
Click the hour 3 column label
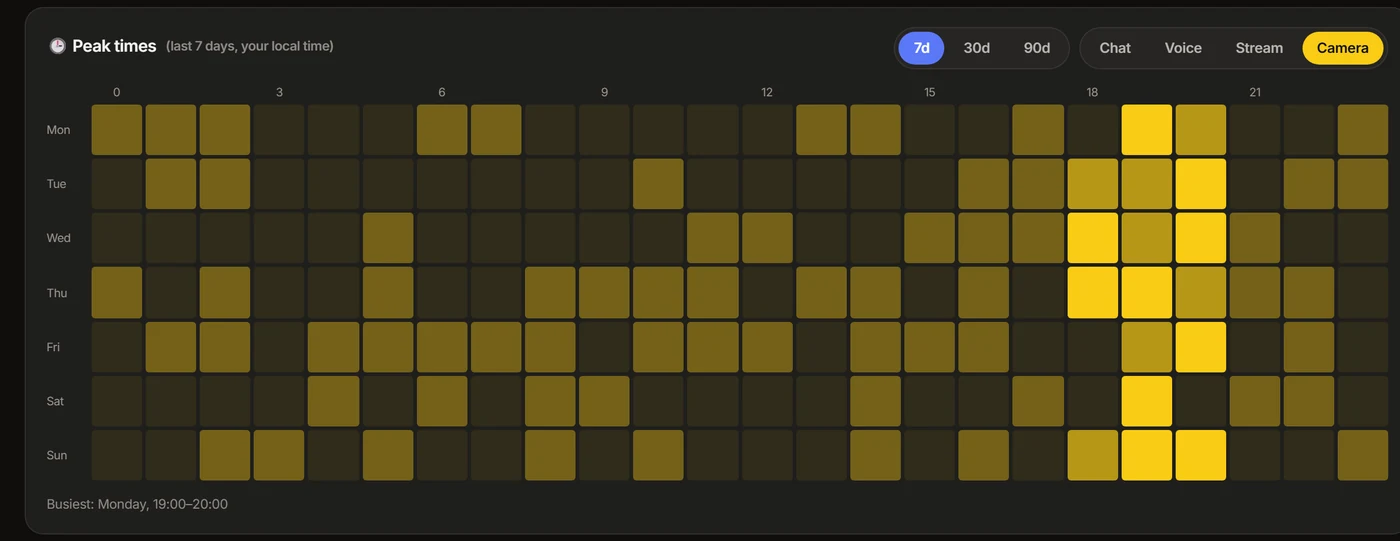coord(279,92)
